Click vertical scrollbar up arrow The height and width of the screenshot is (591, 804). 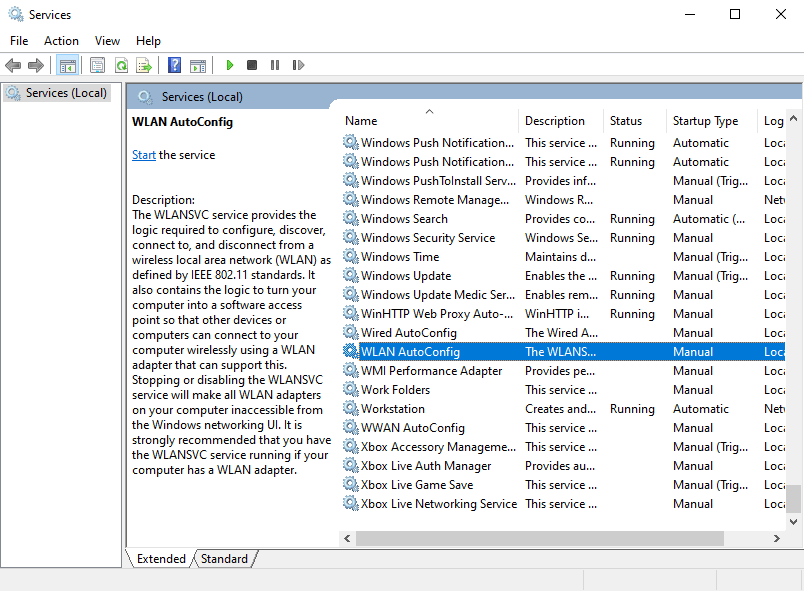pos(793,118)
